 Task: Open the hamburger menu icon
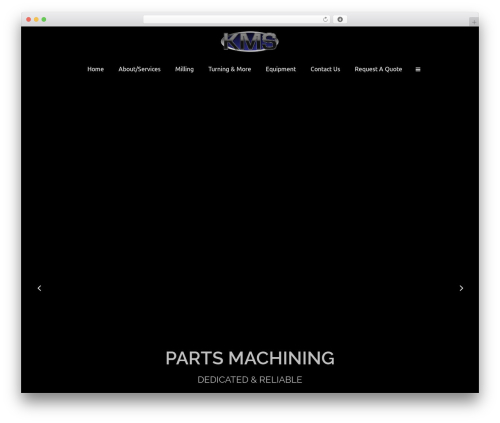point(418,69)
